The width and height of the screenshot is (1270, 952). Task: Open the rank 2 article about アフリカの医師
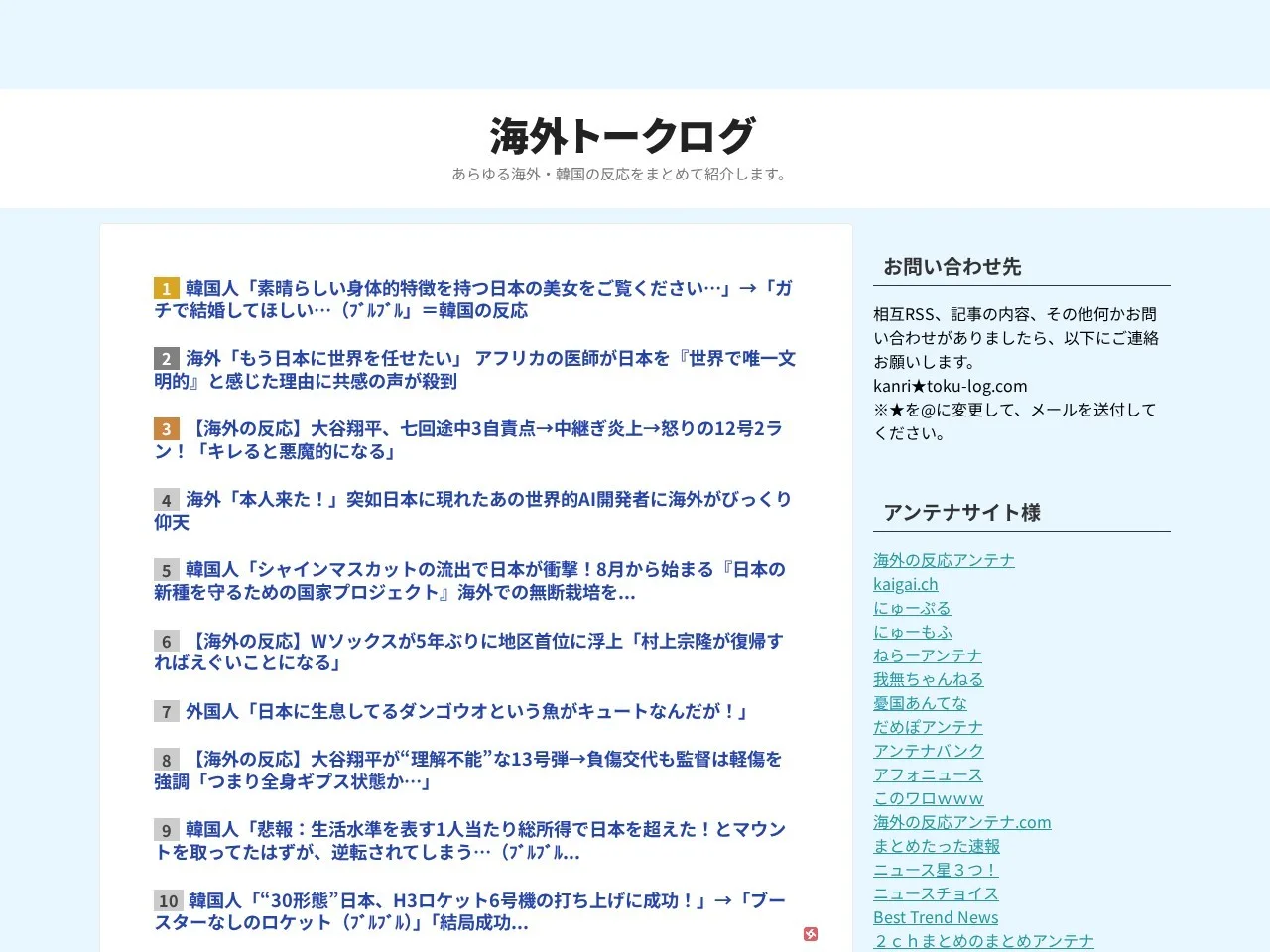tap(475, 370)
